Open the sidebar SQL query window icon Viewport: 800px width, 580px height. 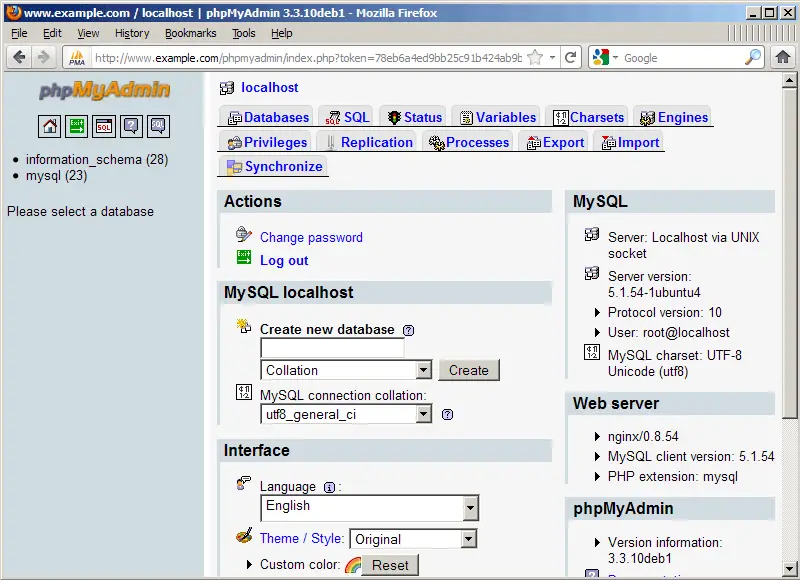tap(104, 126)
